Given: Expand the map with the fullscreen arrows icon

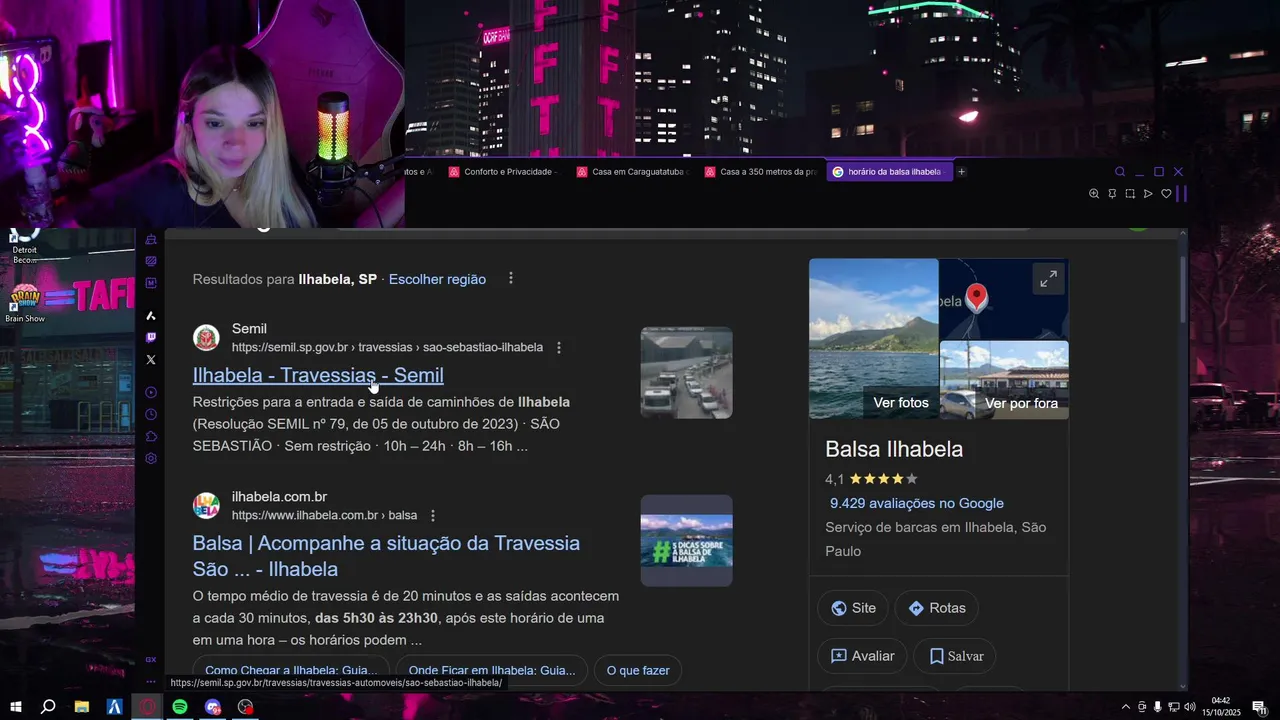Looking at the screenshot, I should point(1048,279).
